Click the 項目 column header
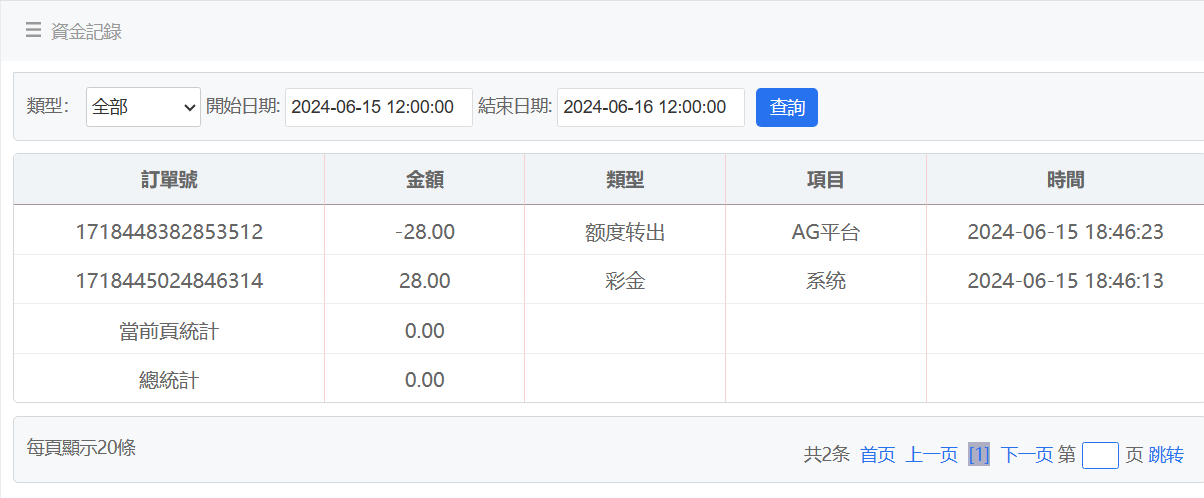Screen dimensions: 1204x498 (826, 180)
